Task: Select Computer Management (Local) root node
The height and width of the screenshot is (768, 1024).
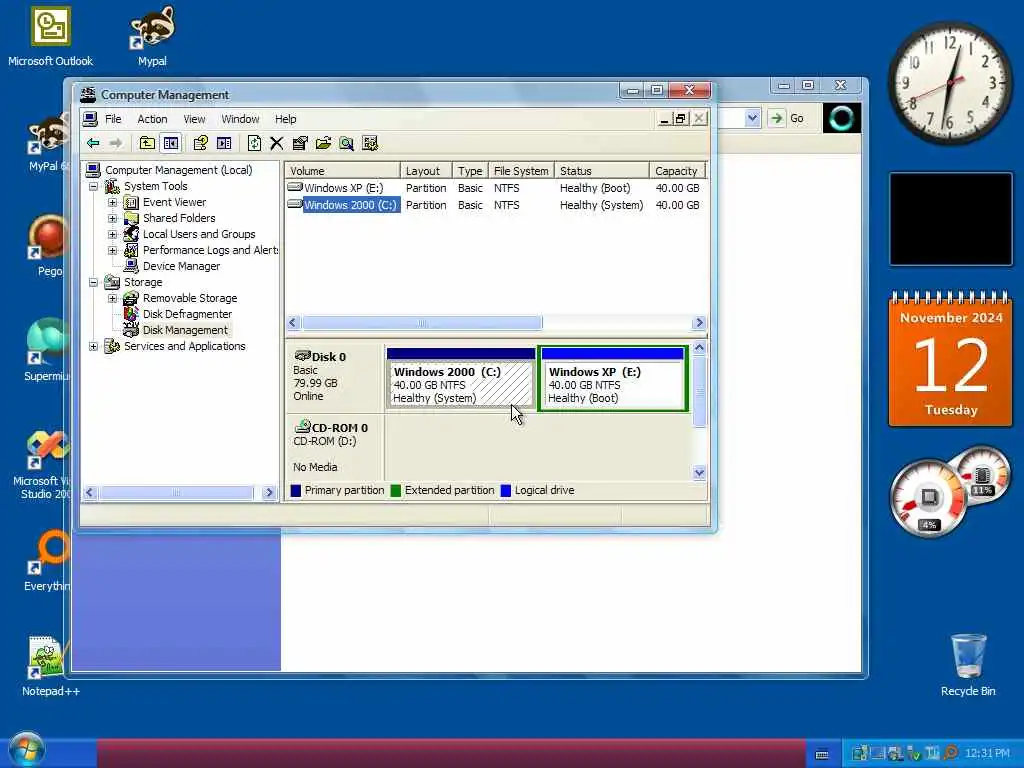Action: pos(178,170)
